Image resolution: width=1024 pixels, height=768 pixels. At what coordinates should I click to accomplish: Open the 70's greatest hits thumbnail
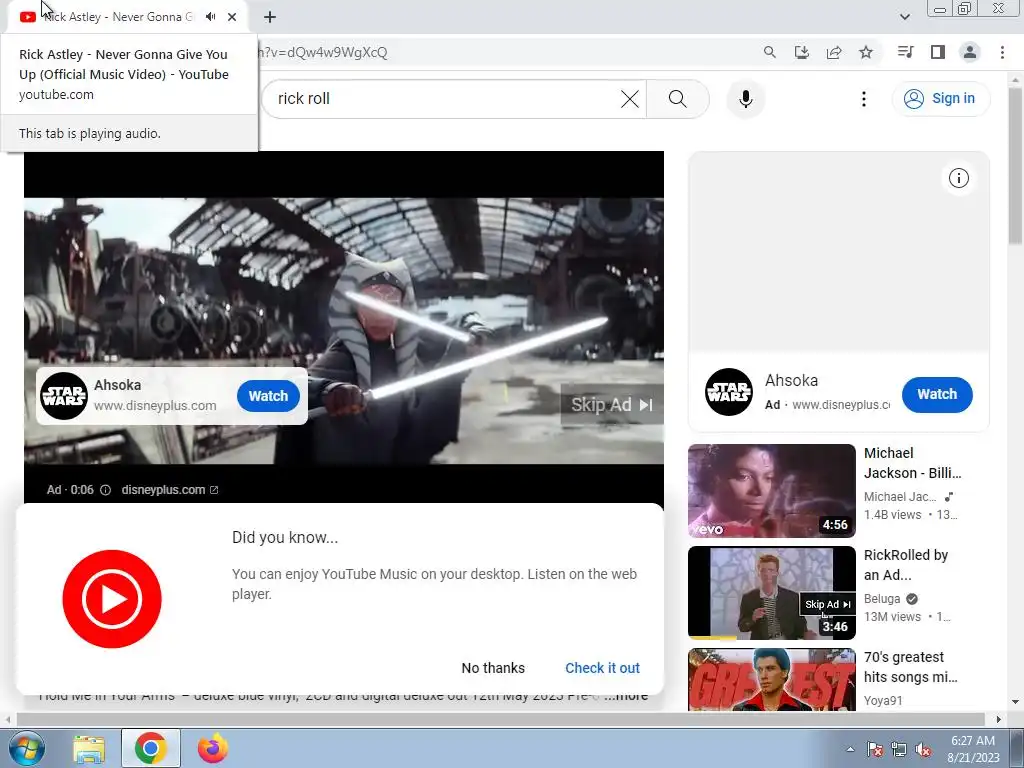(771, 679)
